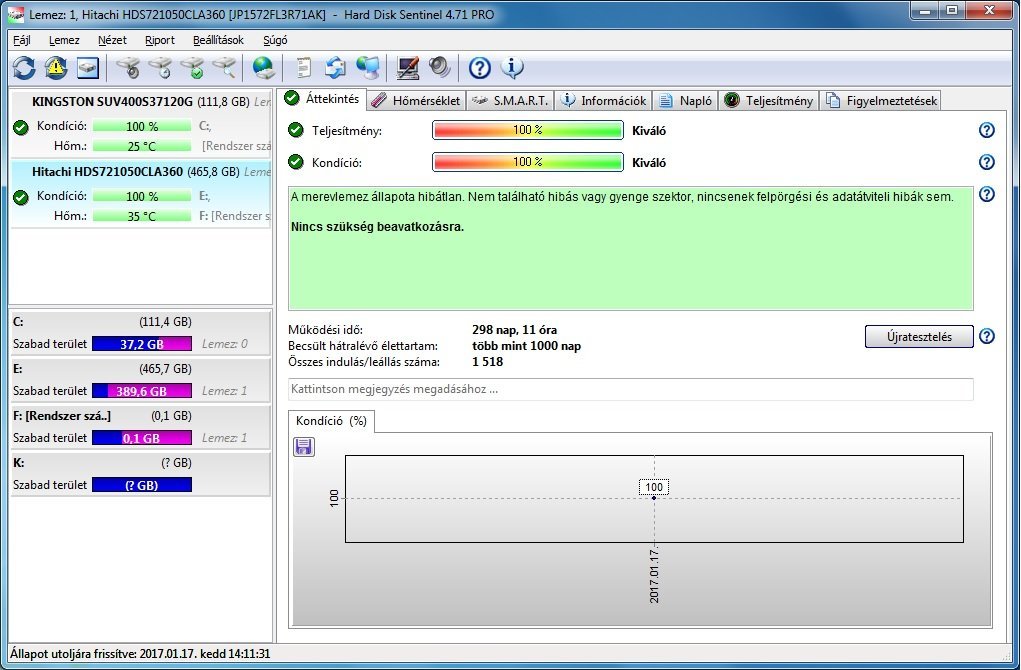Click the disk with gray round badge icon

pos(128,68)
